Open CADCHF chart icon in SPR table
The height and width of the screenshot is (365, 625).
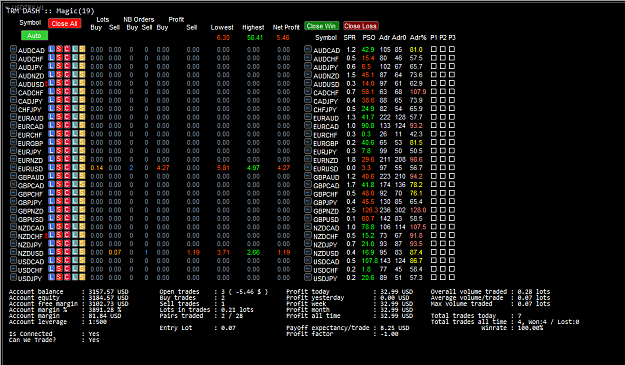308,92
